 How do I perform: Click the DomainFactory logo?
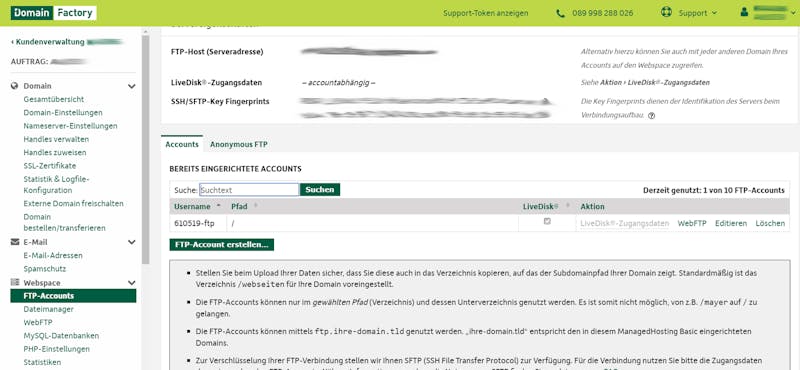[54, 13]
